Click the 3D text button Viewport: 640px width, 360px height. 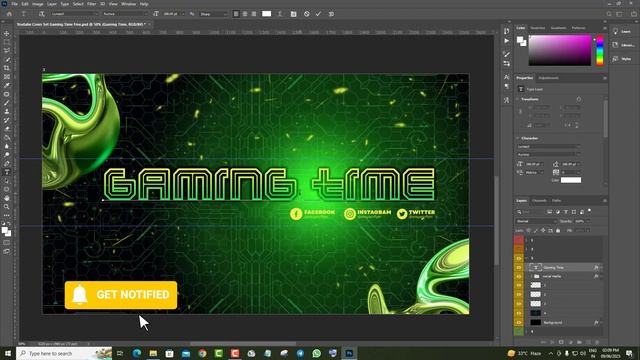(x=331, y=14)
